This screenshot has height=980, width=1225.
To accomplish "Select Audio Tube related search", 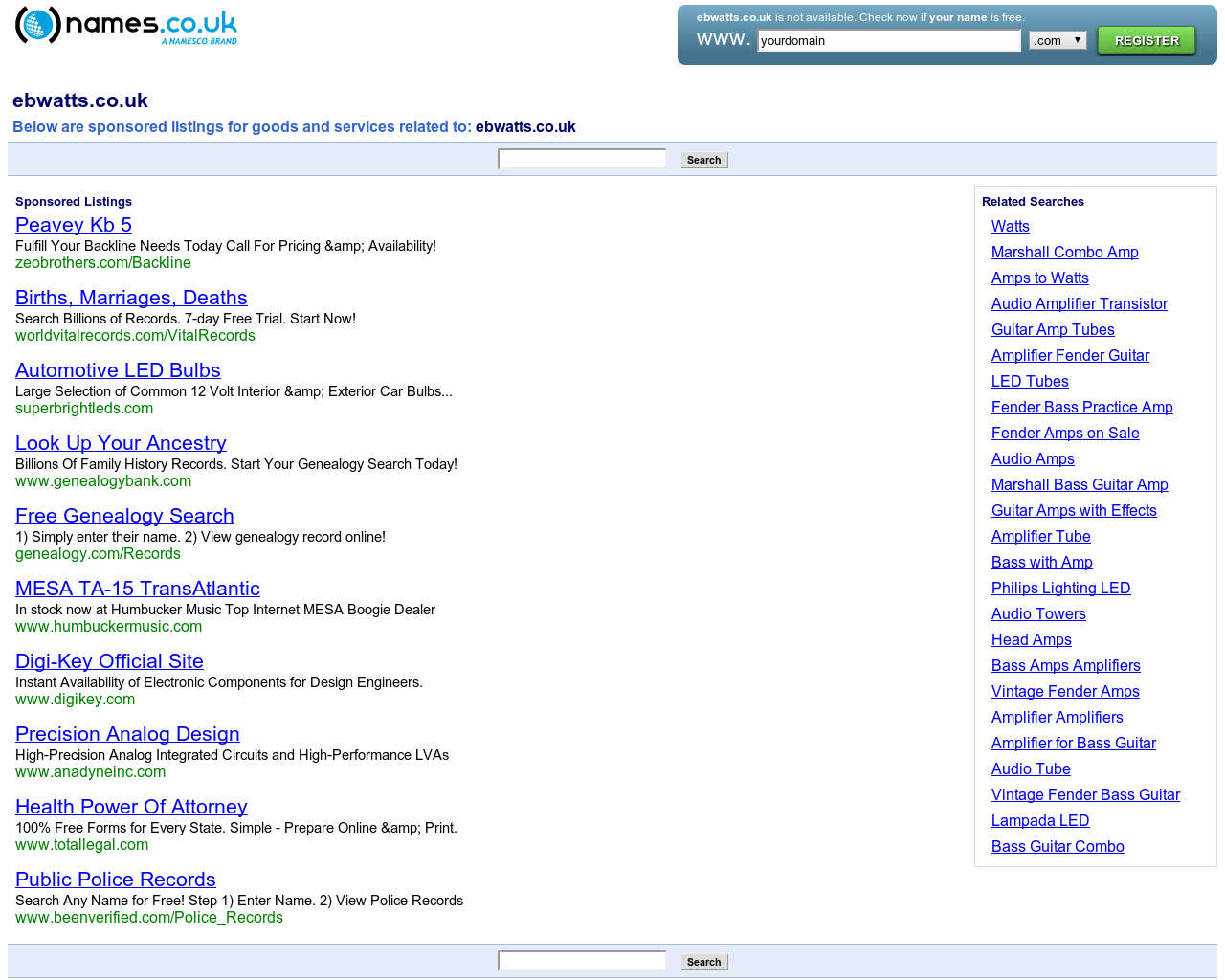I will (x=1031, y=769).
